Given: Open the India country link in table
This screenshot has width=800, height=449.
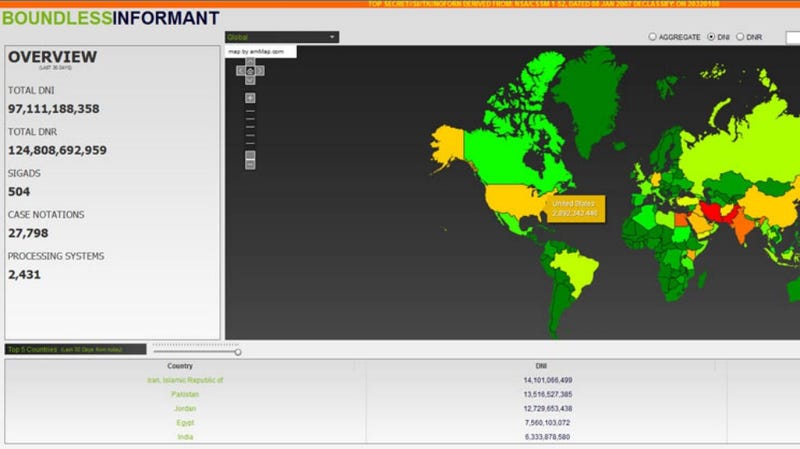Looking at the screenshot, I should 185,437.
